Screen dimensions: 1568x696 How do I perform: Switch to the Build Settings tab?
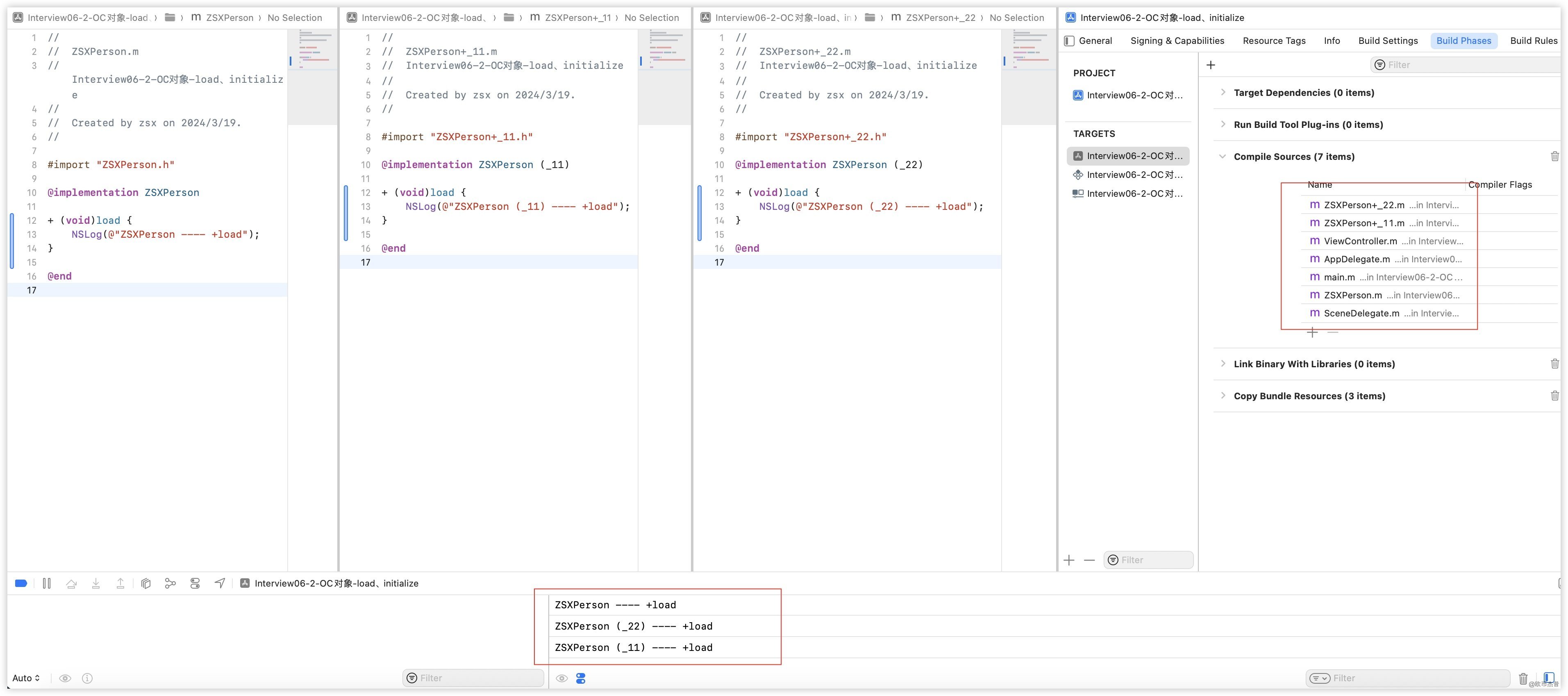[1387, 41]
